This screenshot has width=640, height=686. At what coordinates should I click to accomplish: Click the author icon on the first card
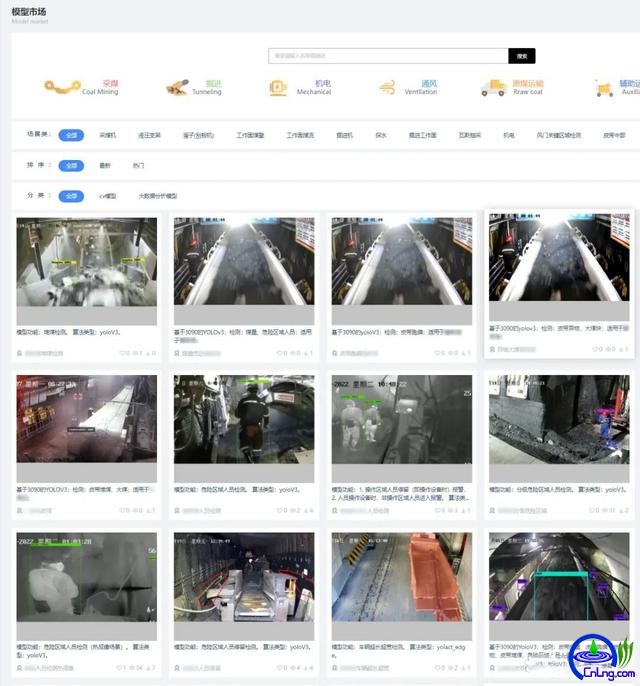pyautogui.click(x=19, y=353)
